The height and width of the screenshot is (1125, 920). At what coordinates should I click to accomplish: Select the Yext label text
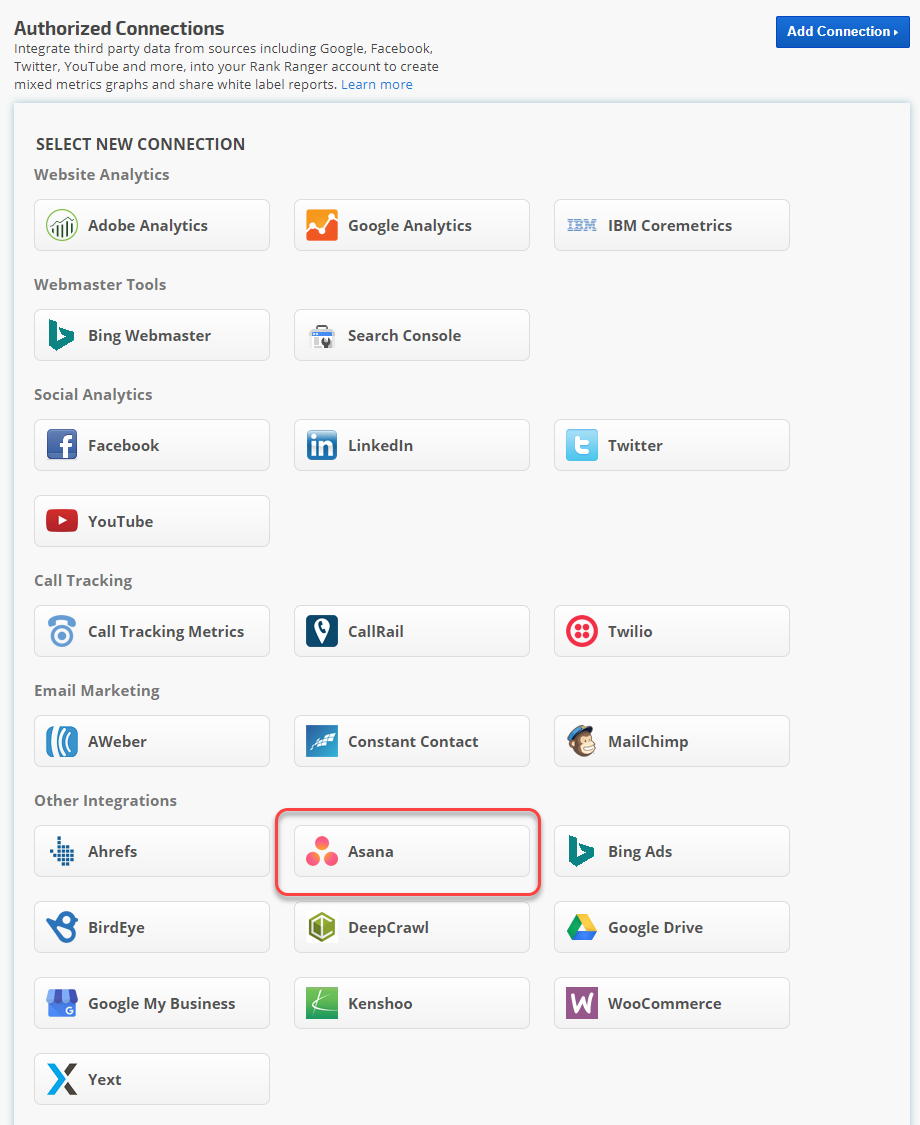105,1079
